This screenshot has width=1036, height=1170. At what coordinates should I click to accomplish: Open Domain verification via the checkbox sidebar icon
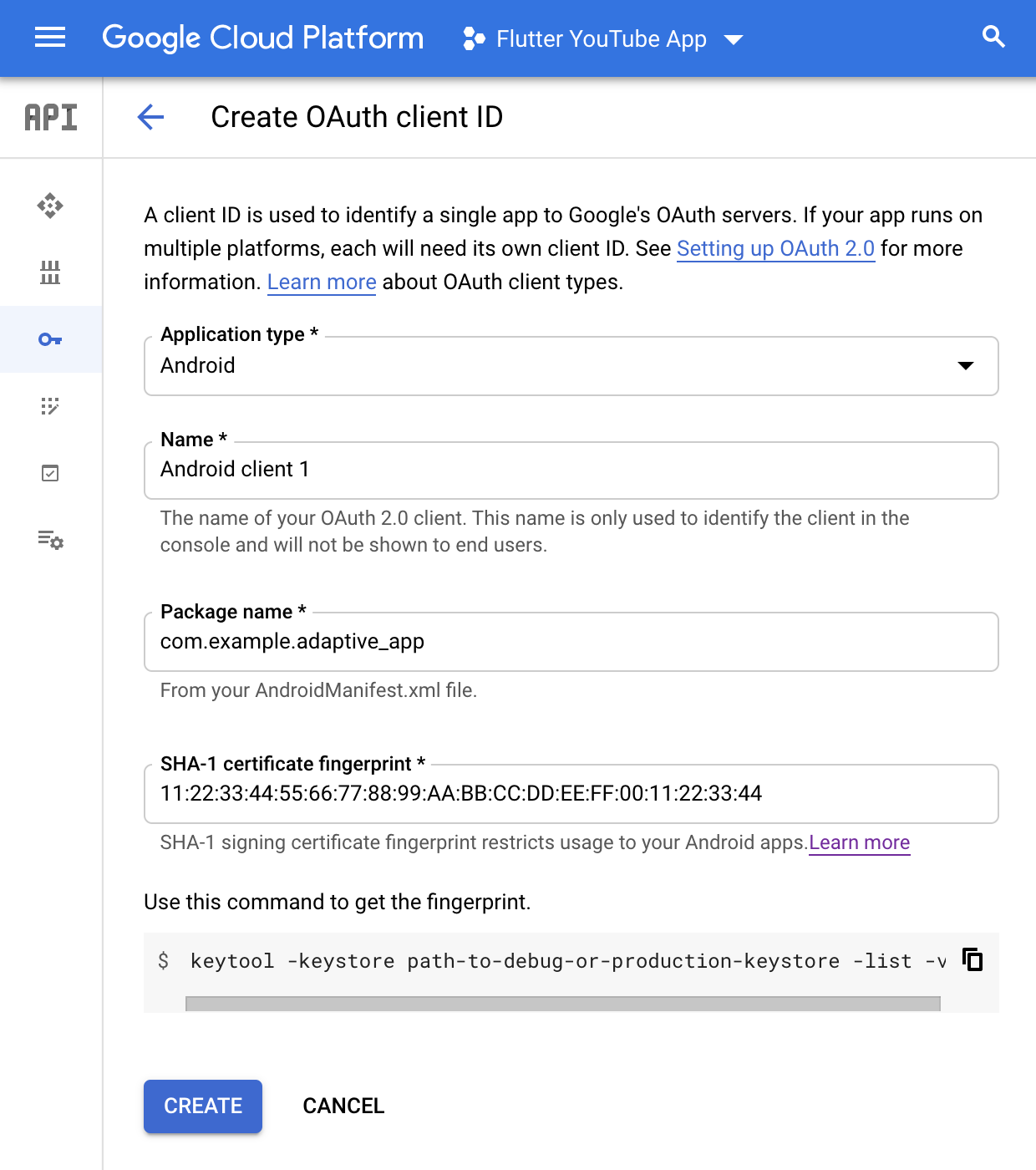[x=50, y=473]
